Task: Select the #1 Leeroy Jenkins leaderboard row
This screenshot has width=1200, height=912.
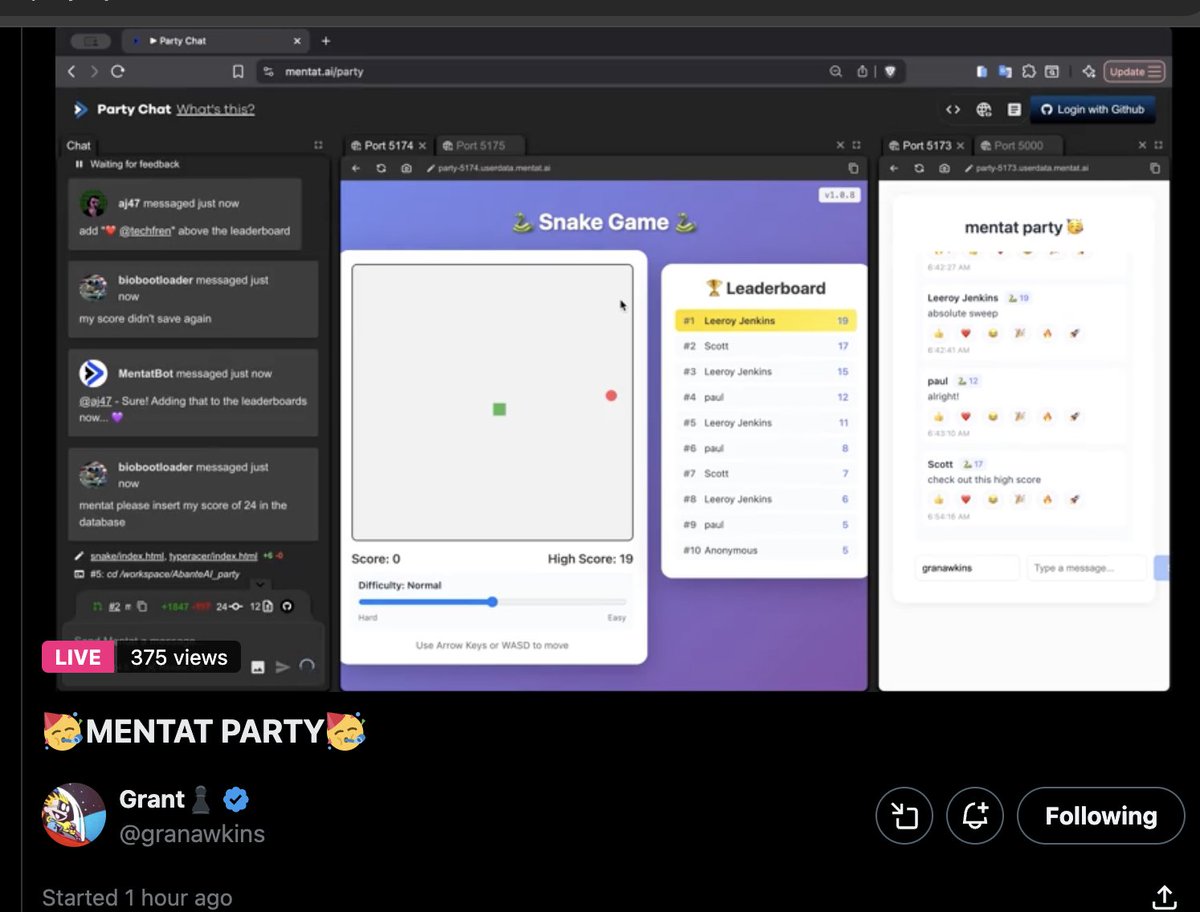Action: [766, 321]
